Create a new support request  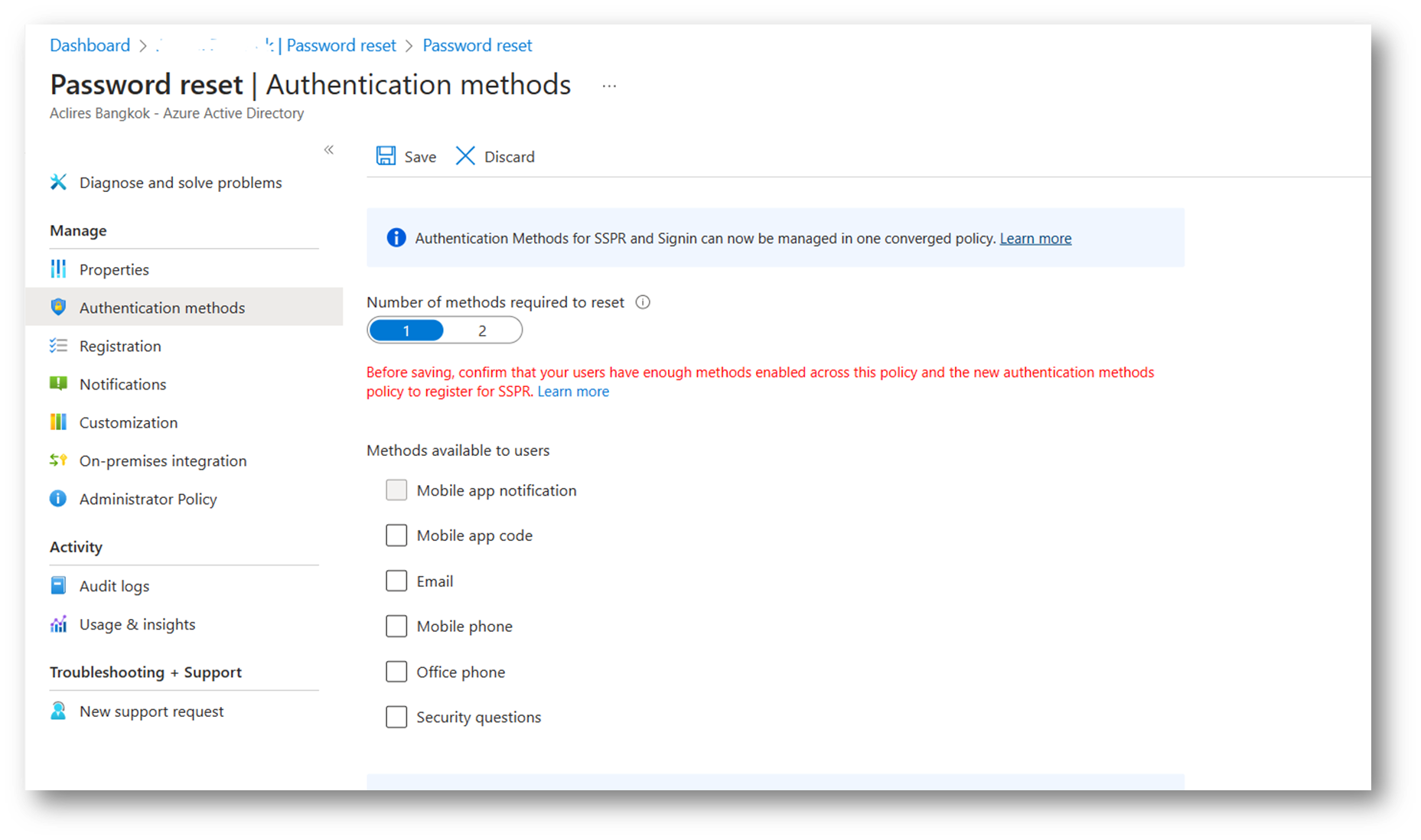point(152,711)
